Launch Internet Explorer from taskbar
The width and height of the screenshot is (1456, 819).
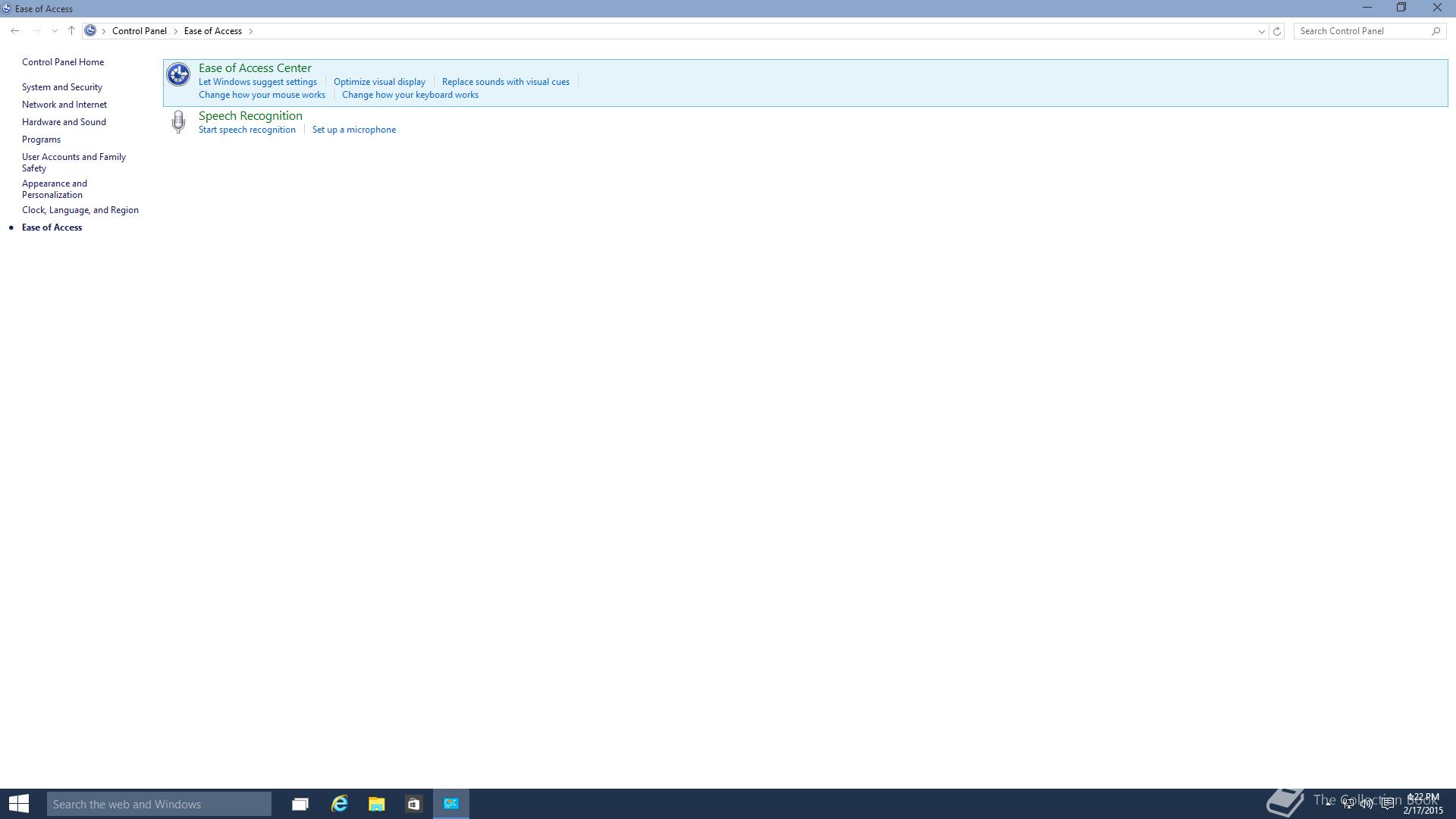[x=339, y=804]
